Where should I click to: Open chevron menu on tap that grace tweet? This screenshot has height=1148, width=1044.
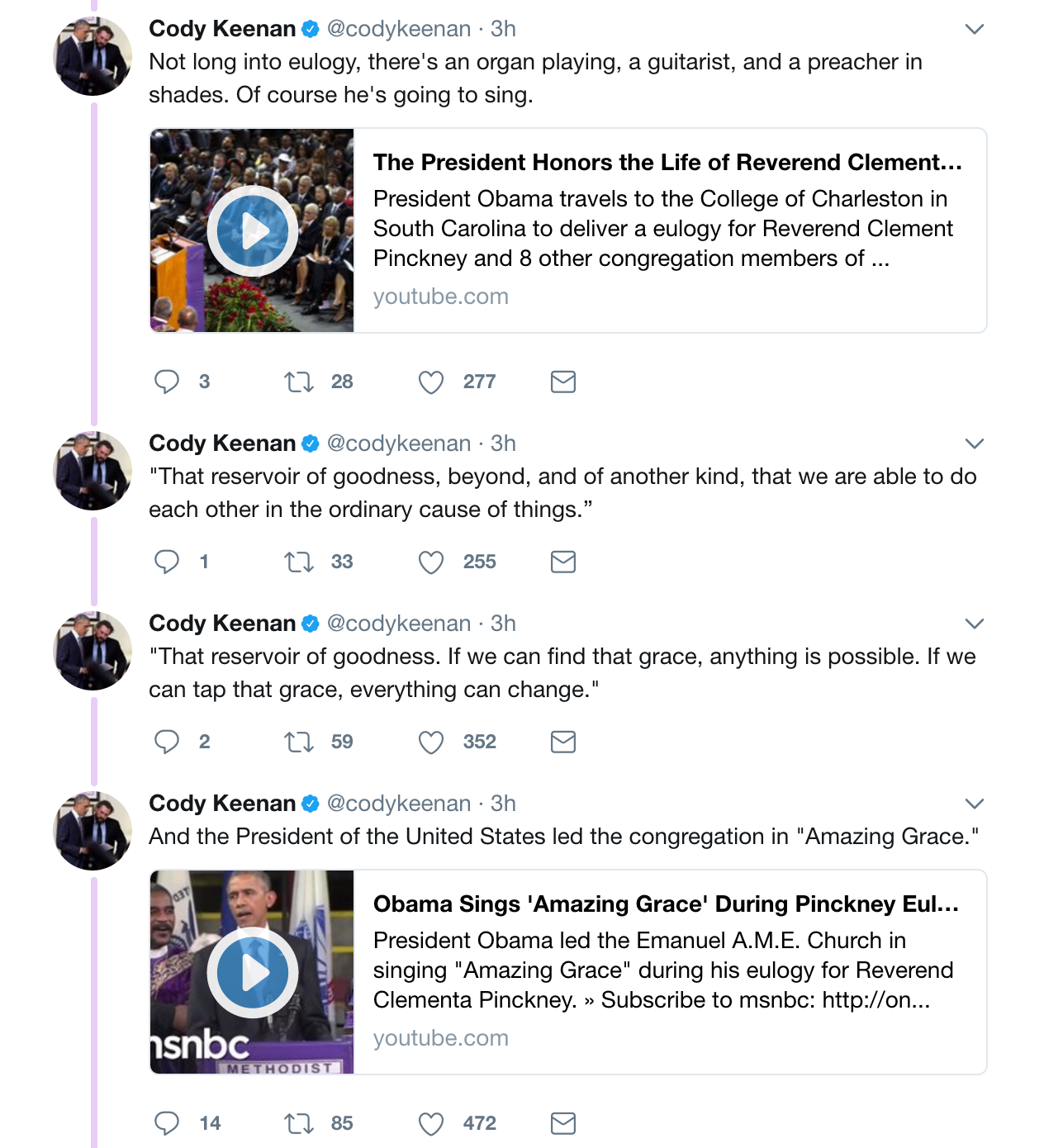[x=975, y=624]
